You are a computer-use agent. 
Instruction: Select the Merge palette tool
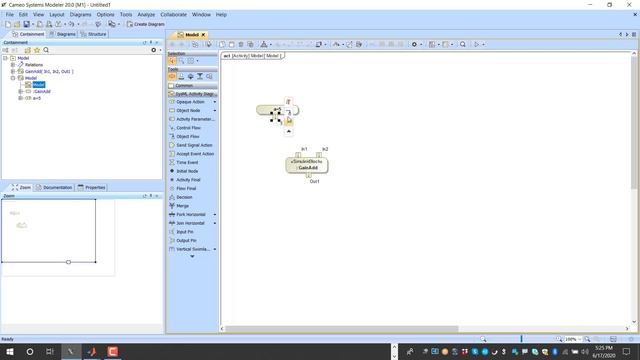[x=182, y=206]
